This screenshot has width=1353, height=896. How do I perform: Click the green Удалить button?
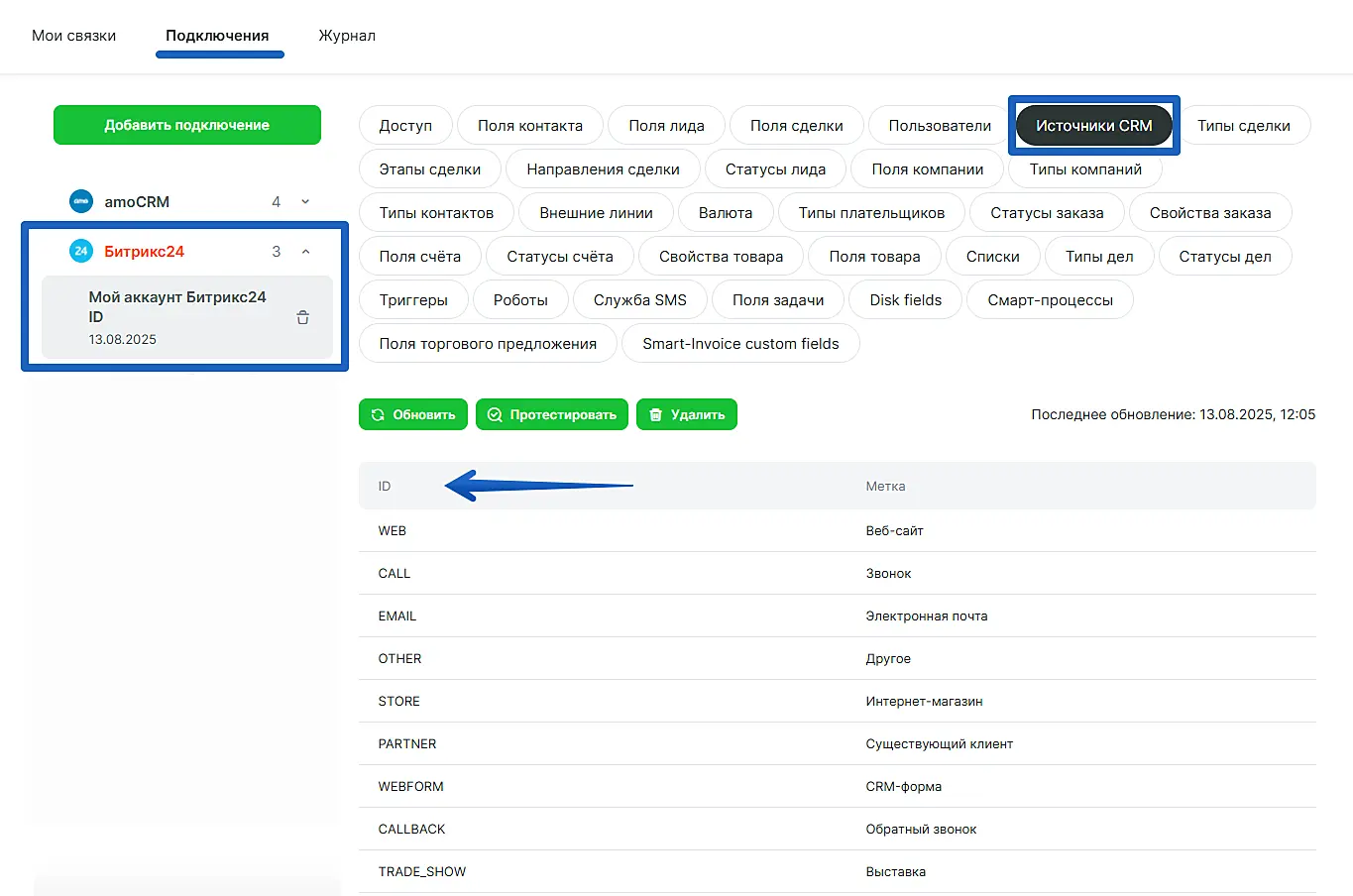click(686, 414)
